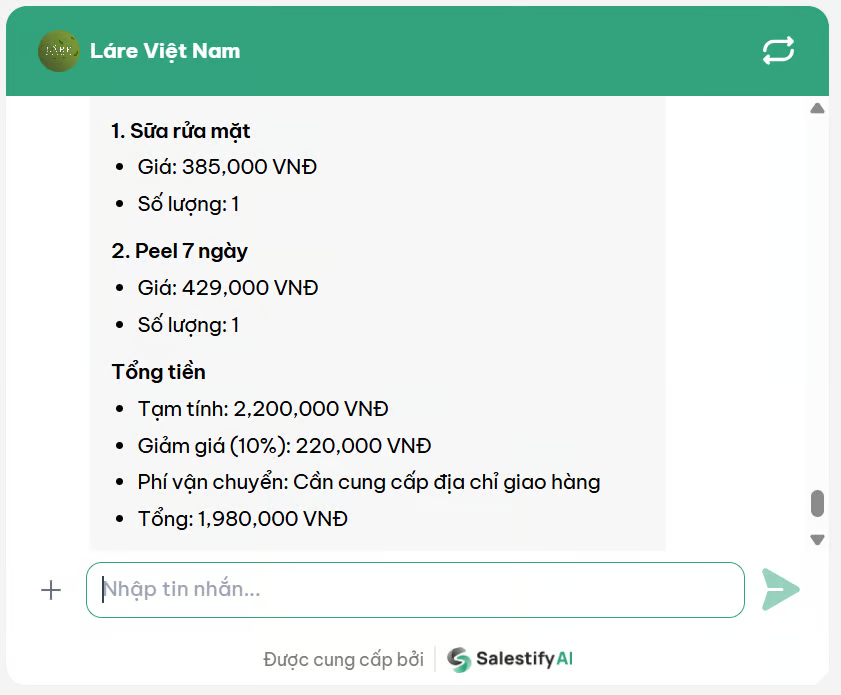Screen dimensions: 841x695
Task: Select the "2. Peel 7 ngày" heading
Action: (x=180, y=251)
